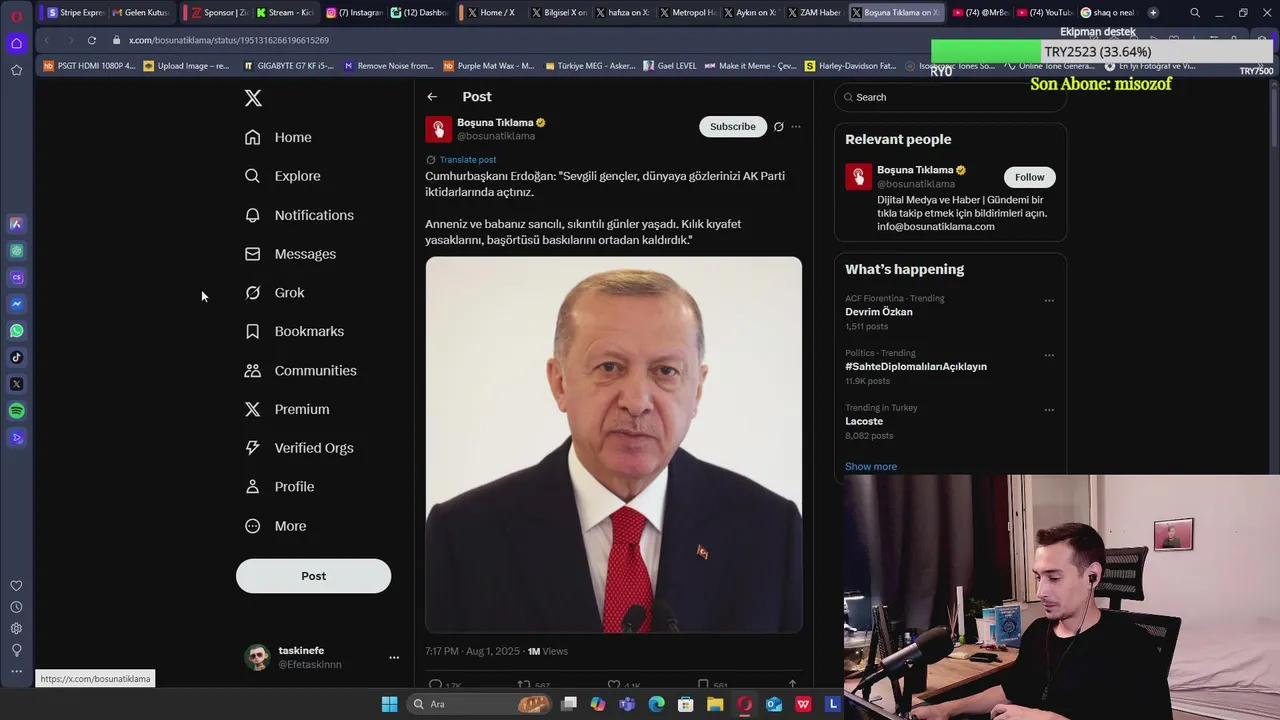Click the Opera tab search magnifier icon
Screen dimensions: 1280x720
(1195, 13)
